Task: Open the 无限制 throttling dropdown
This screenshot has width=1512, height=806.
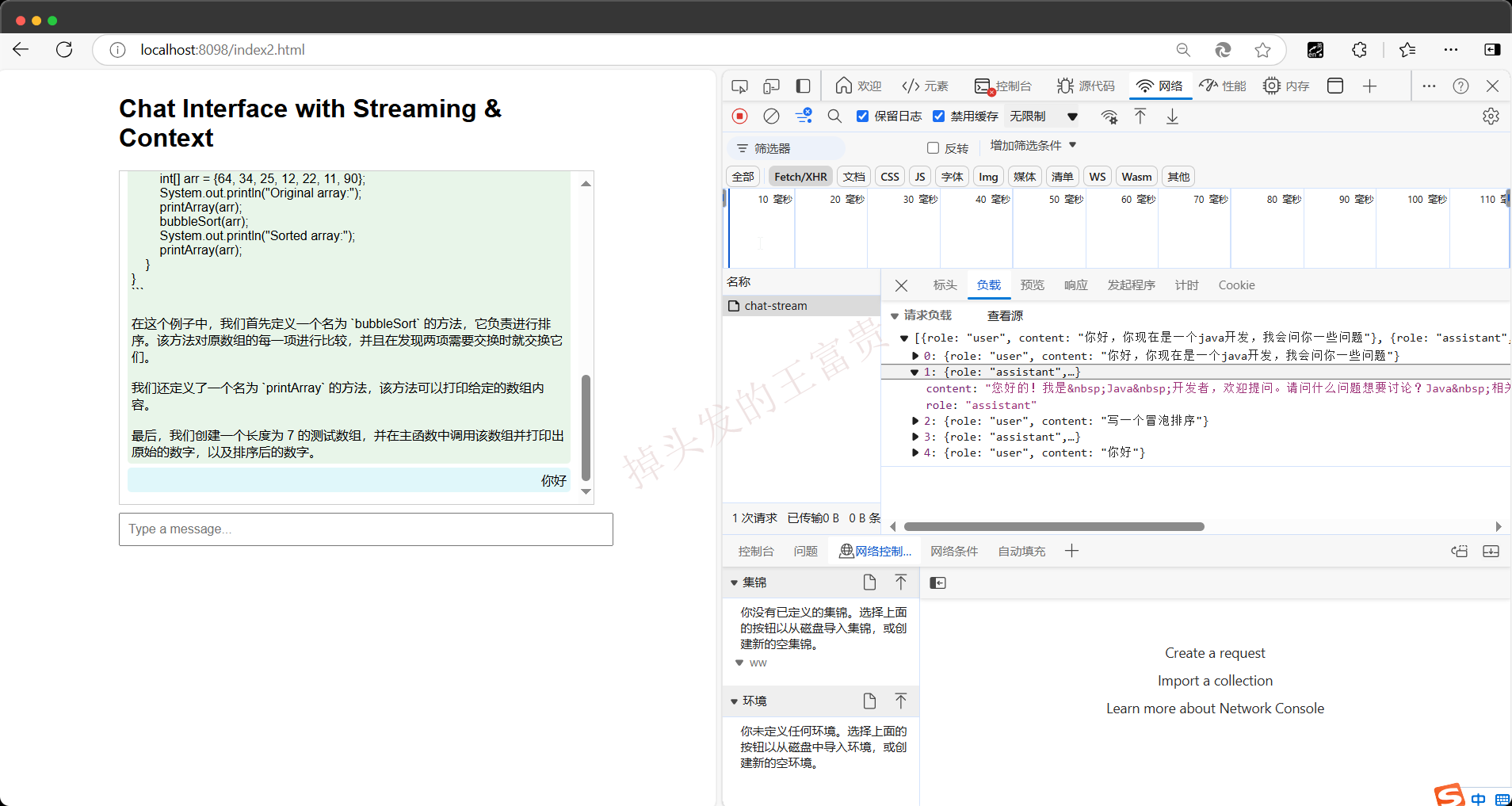Action: tap(1043, 117)
